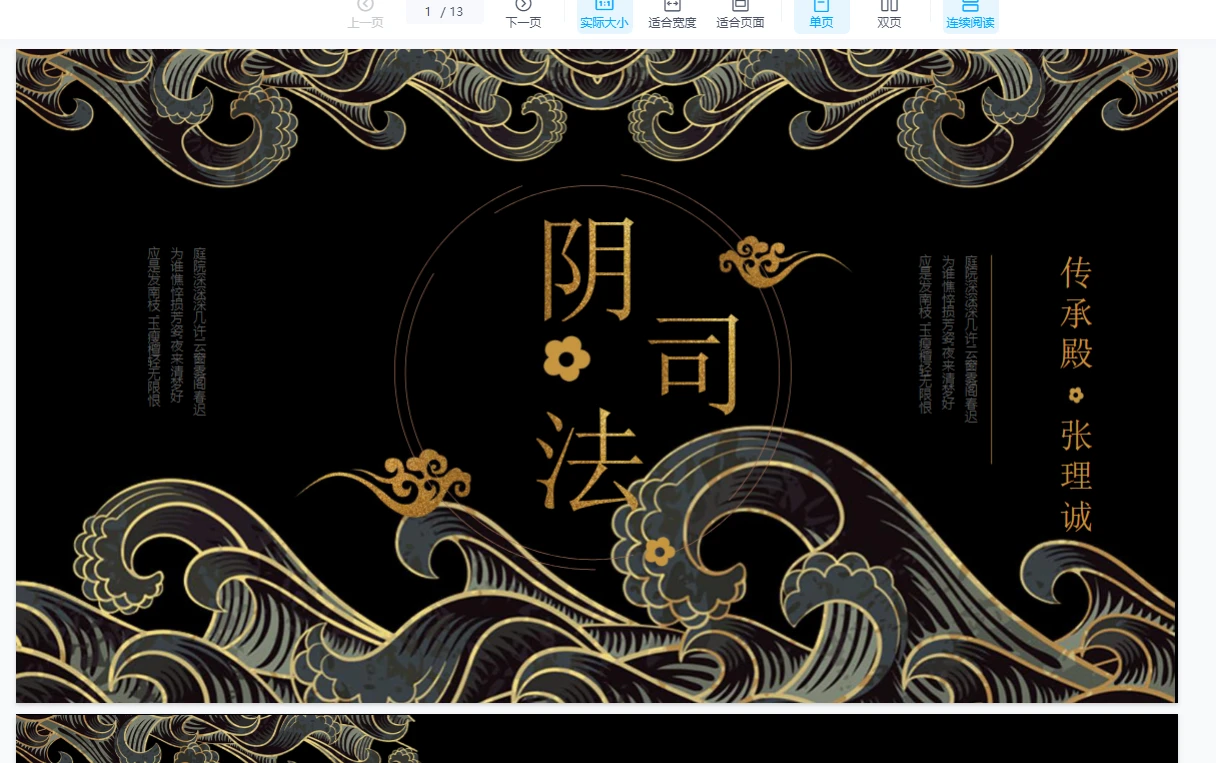The image size is (1216, 763).
Task: Click the current page number field
Action: (x=429, y=12)
